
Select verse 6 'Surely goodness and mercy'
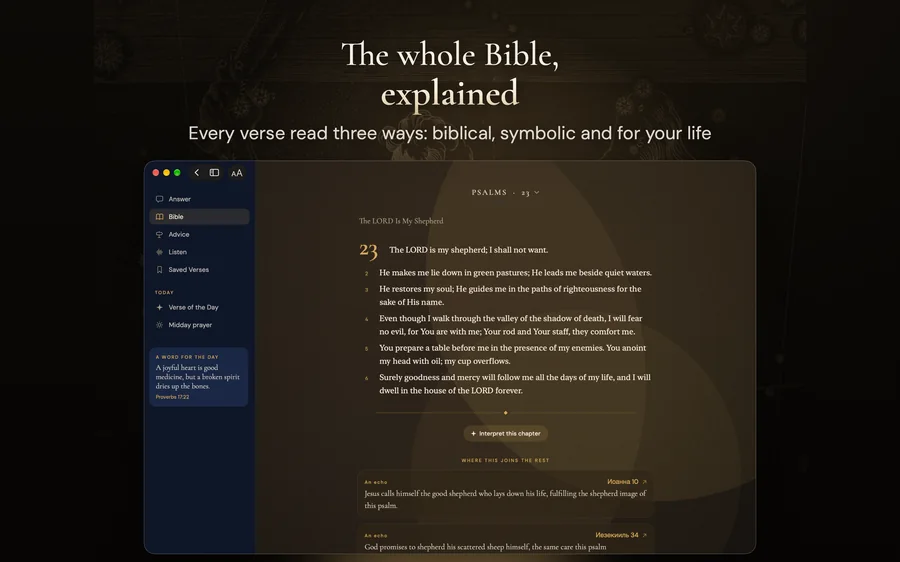[515, 384]
